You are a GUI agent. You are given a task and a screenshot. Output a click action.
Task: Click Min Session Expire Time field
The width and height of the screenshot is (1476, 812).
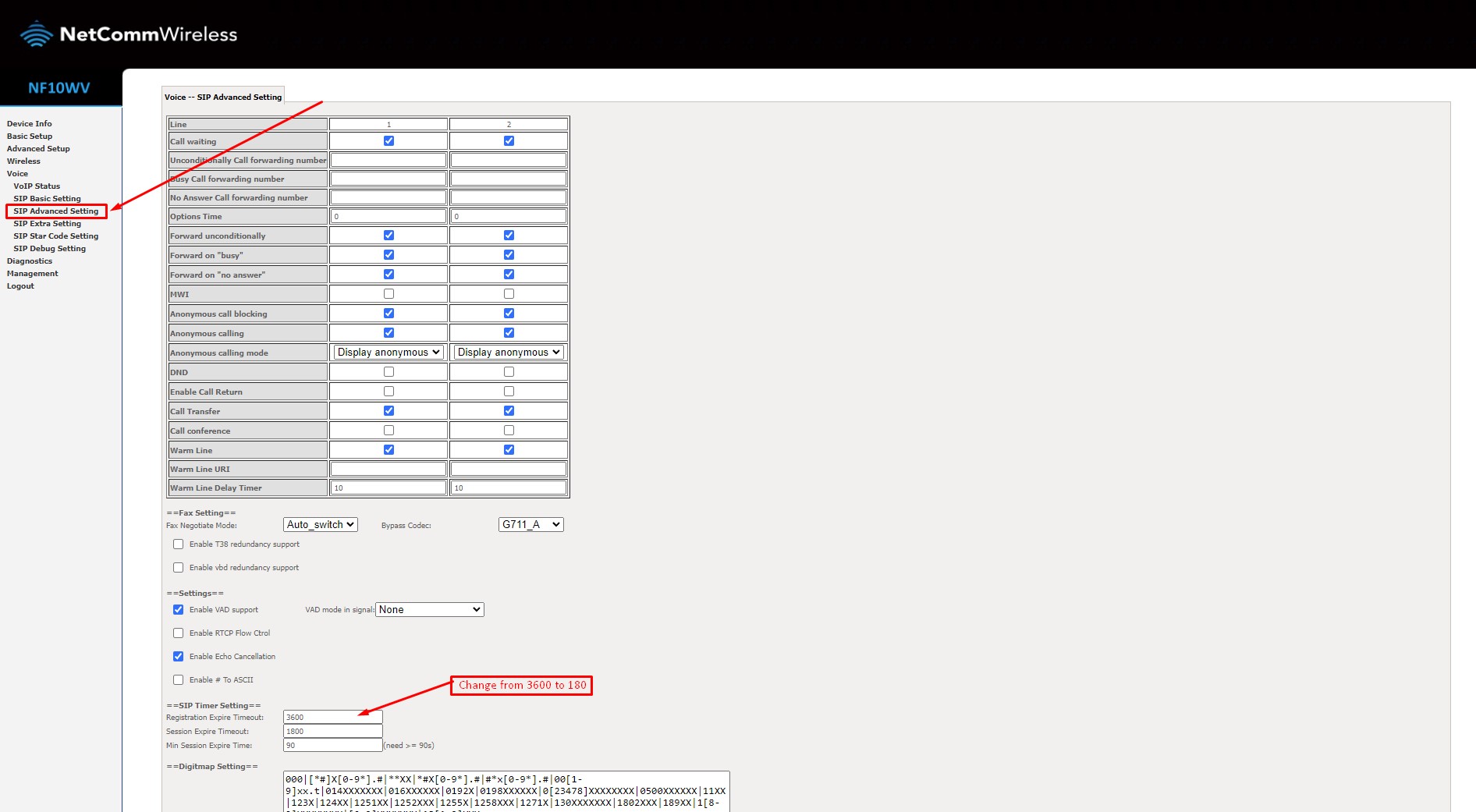(x=333, y=746)
